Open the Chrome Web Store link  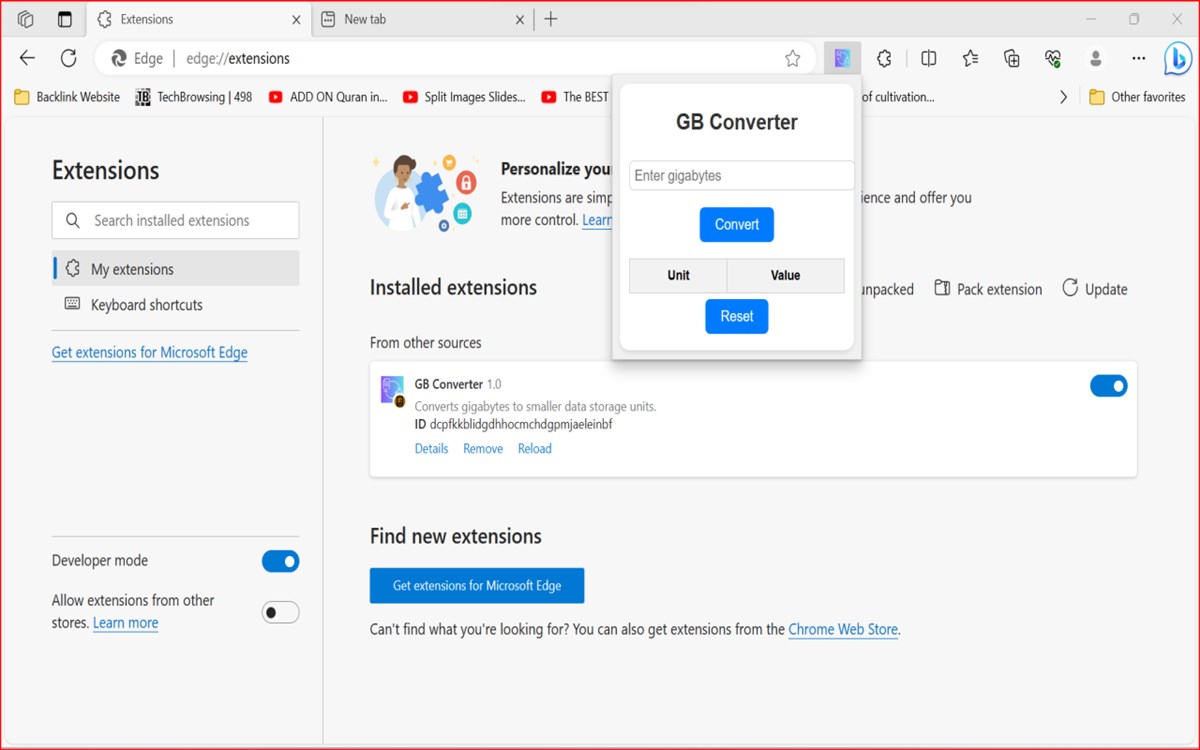click(843, 630)
